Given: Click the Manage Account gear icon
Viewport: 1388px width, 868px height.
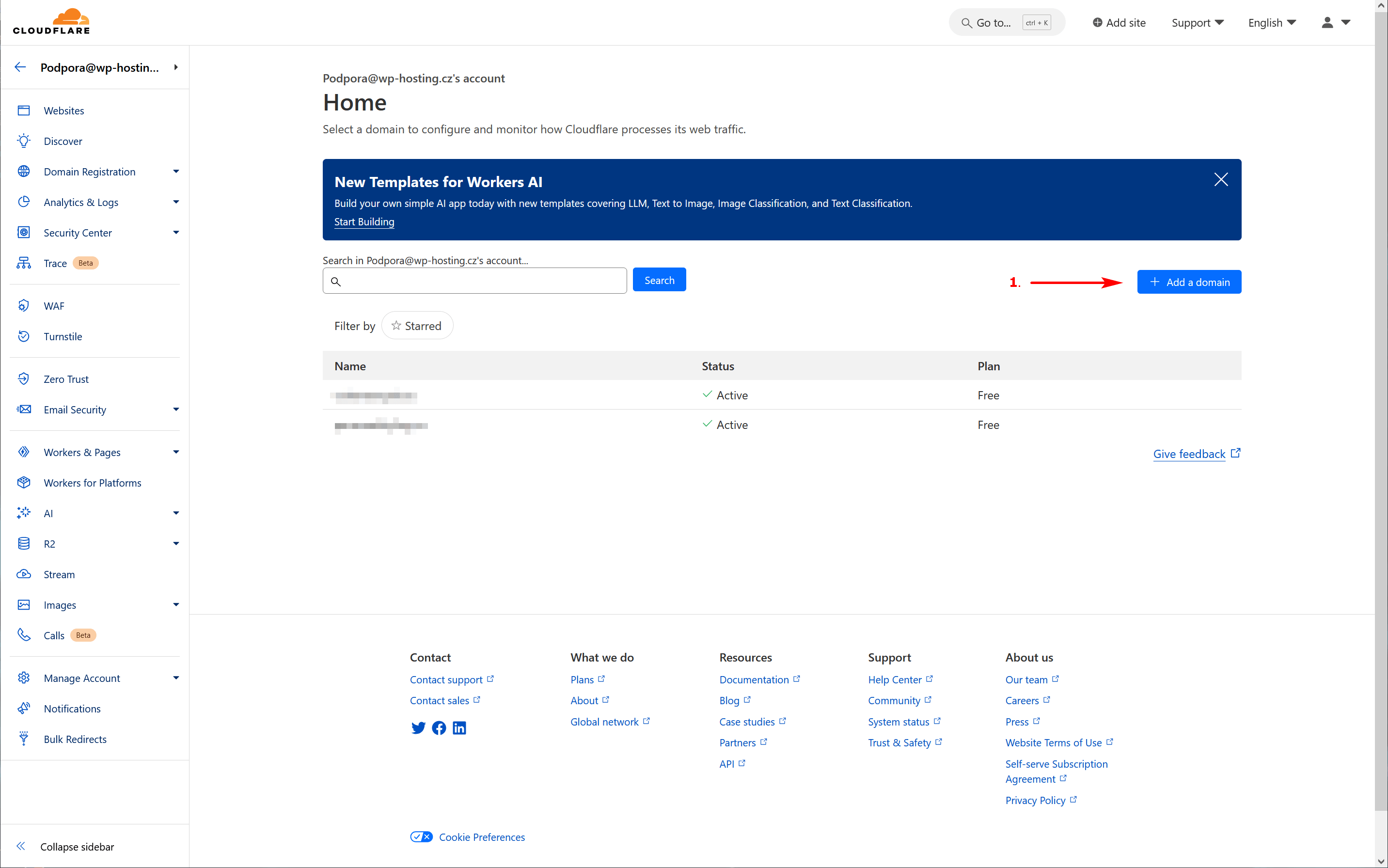Looking at the screenshot, I should (24, 678).
